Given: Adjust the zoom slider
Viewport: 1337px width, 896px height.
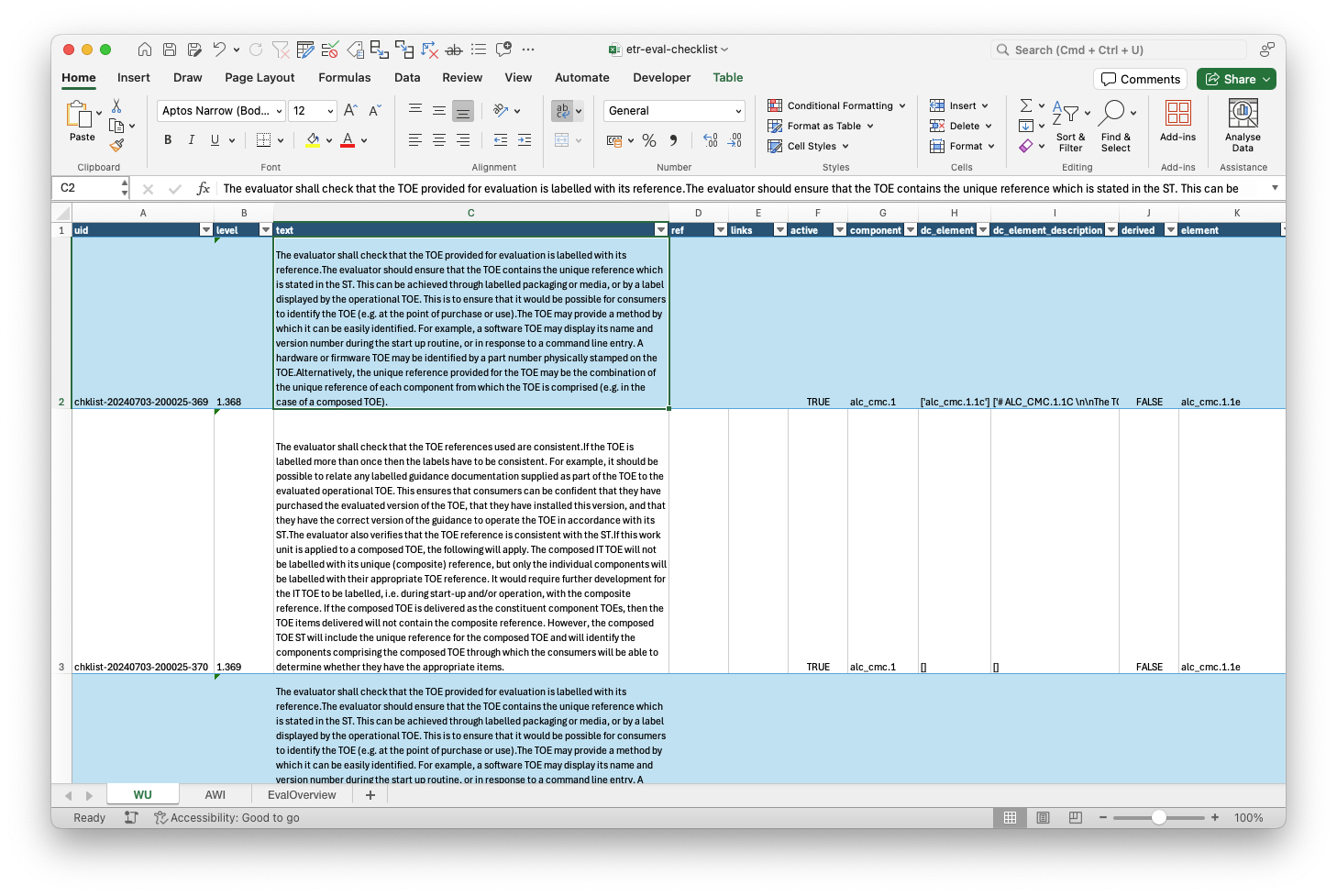Looking at the screenshot, I should point(1159,816).
